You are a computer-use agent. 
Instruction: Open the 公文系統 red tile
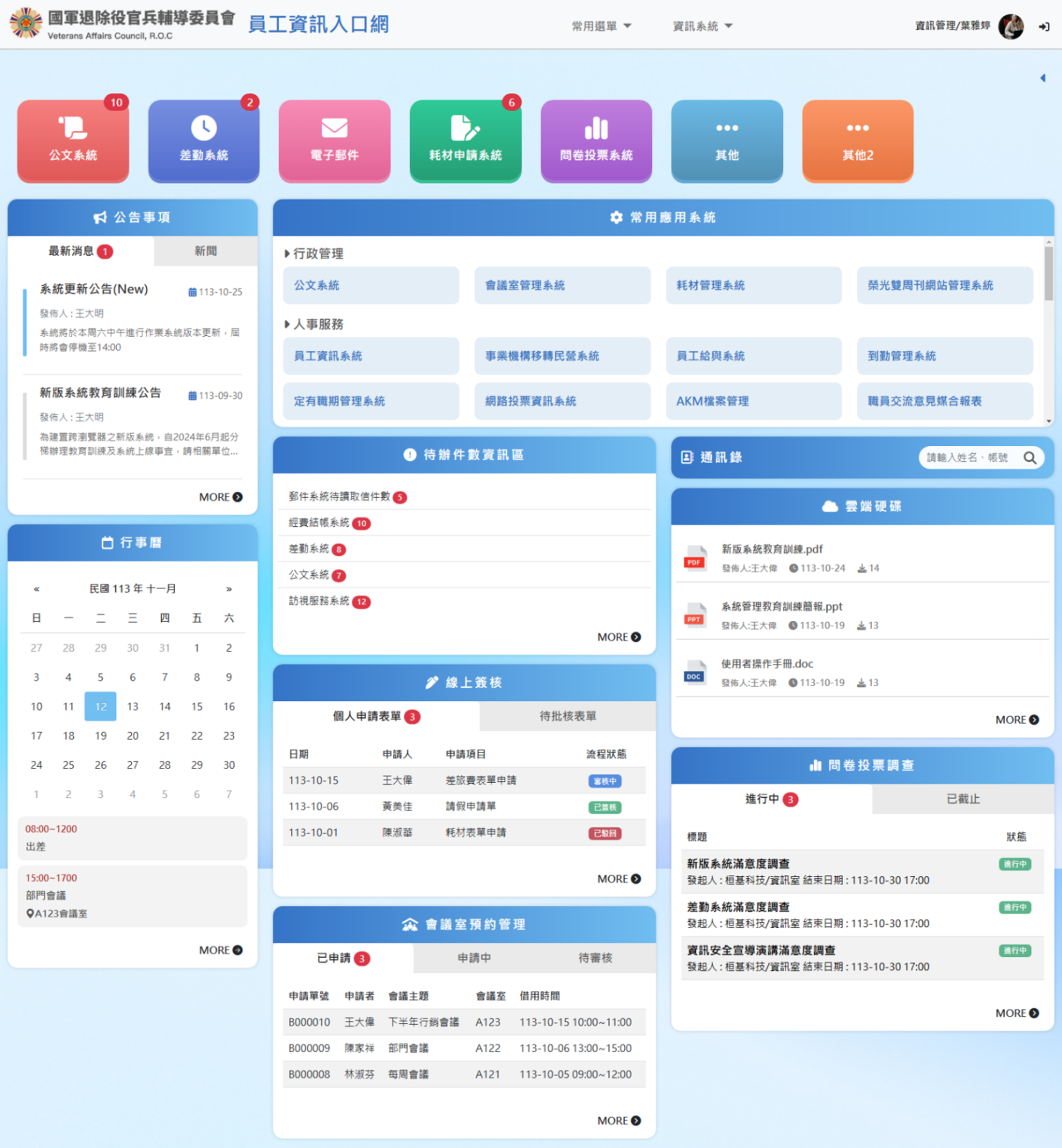73,141
